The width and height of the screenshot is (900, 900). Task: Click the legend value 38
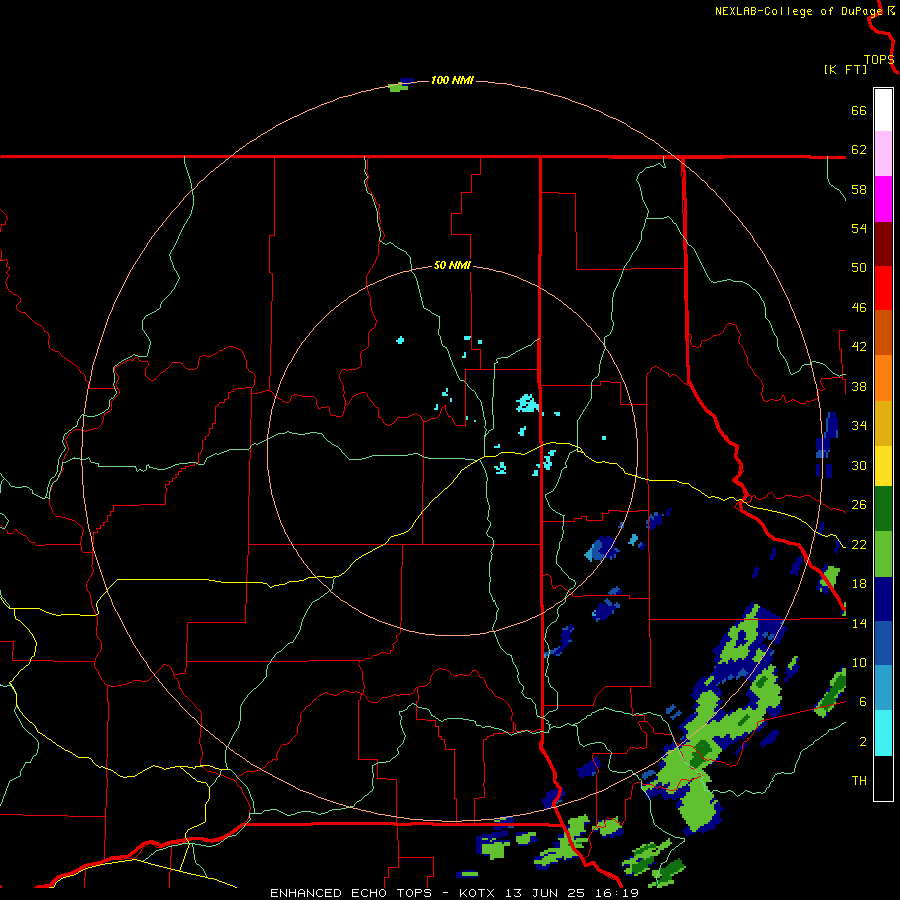859,387
